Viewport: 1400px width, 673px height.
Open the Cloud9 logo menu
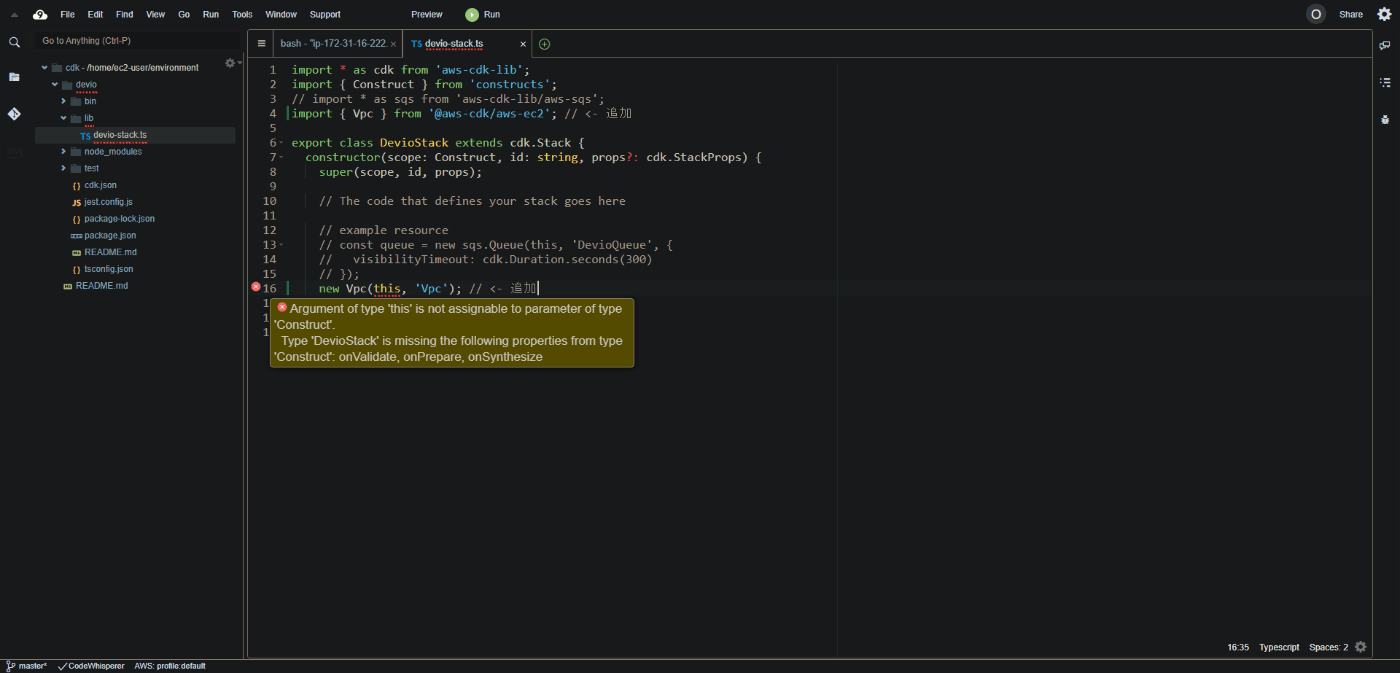pyautogui.click(x=40, y=14)
